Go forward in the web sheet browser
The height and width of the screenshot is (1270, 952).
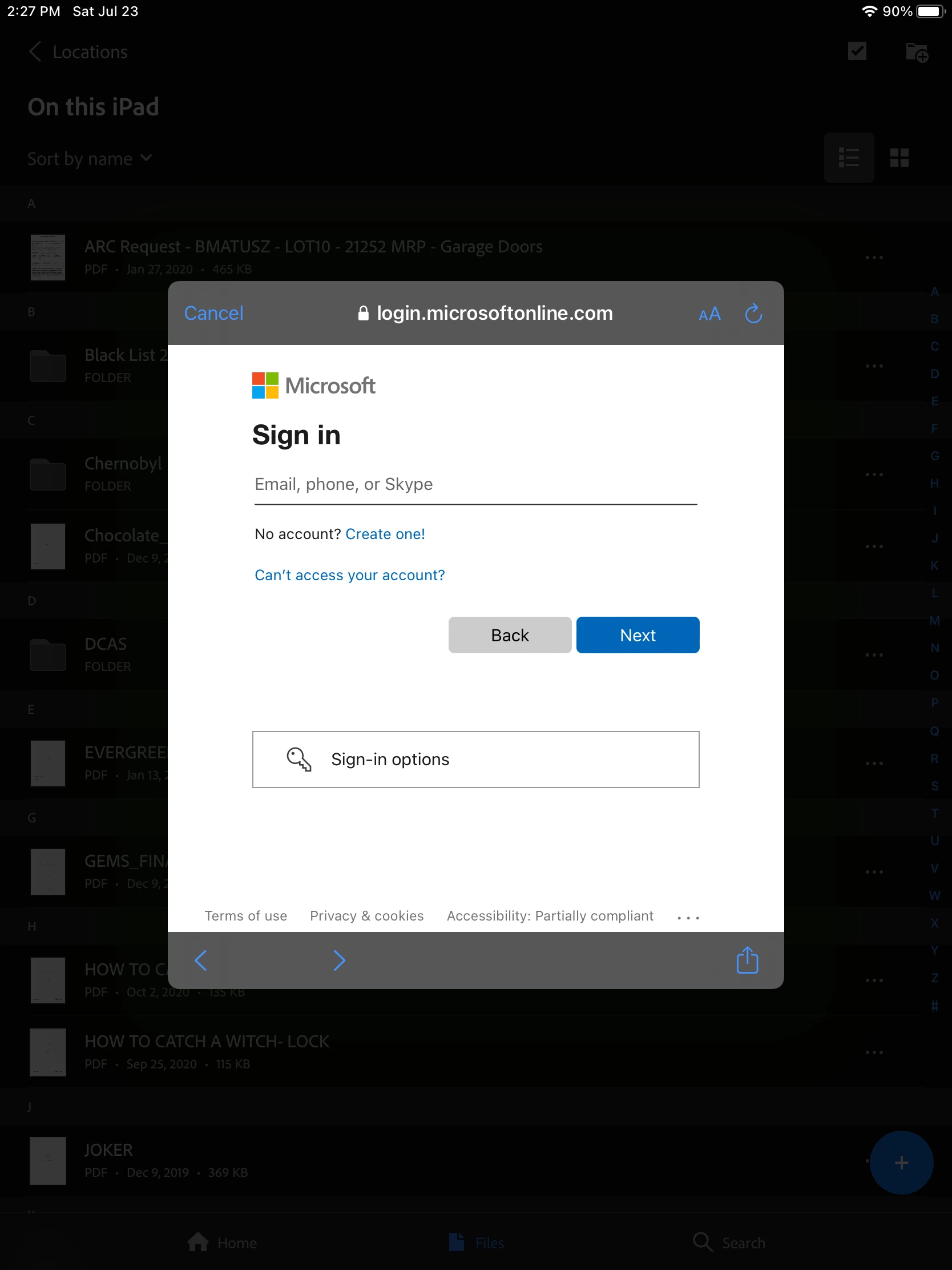339,960
